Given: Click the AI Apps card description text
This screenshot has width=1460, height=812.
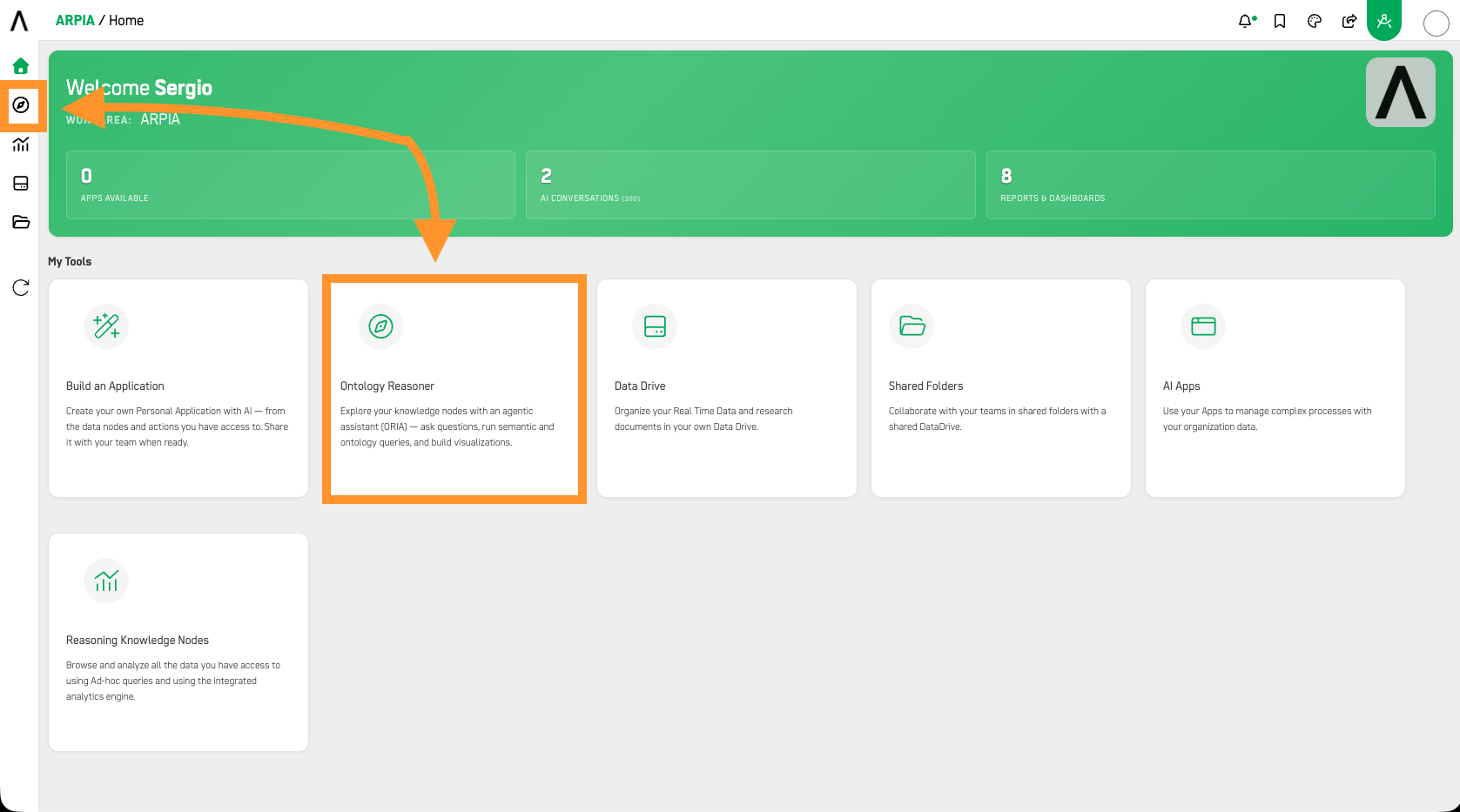Looking at the screenshot, I should point(1267,419).
